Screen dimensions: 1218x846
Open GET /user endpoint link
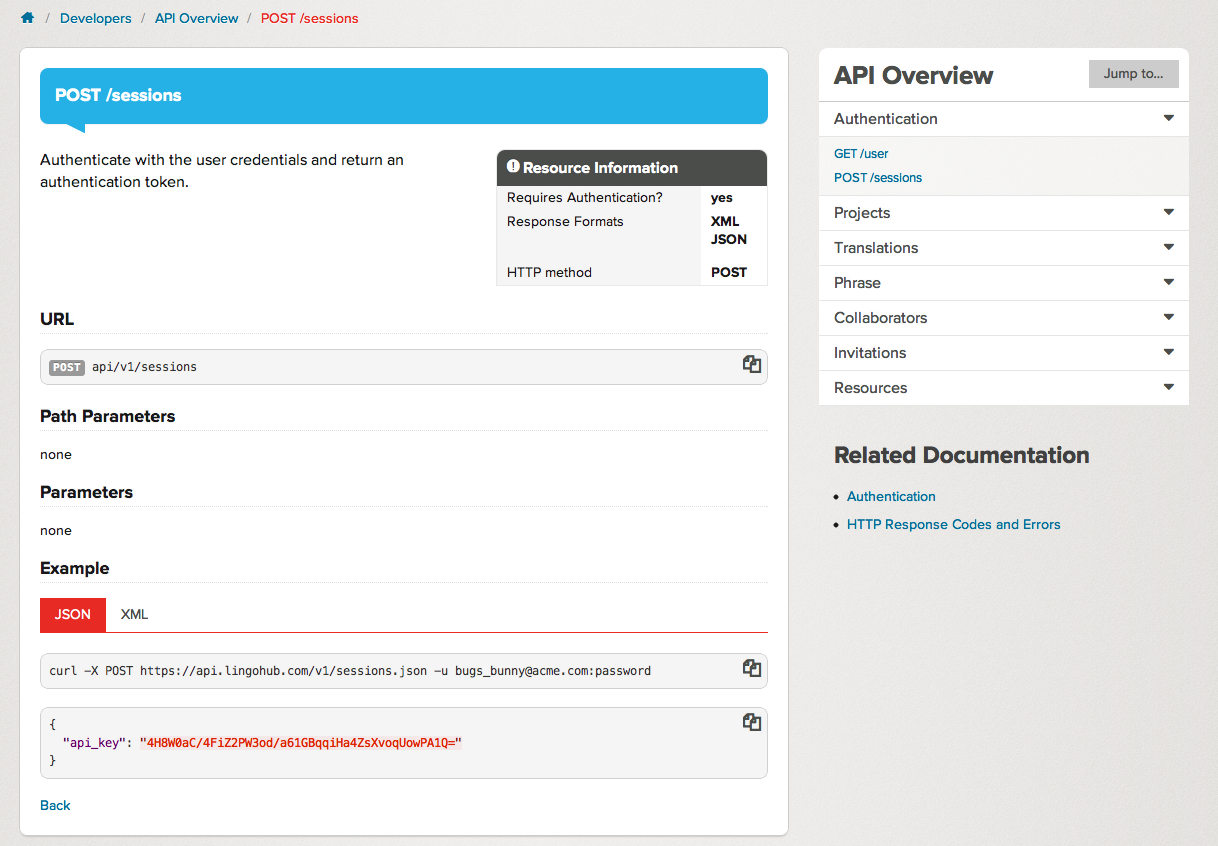pos(861,154)
